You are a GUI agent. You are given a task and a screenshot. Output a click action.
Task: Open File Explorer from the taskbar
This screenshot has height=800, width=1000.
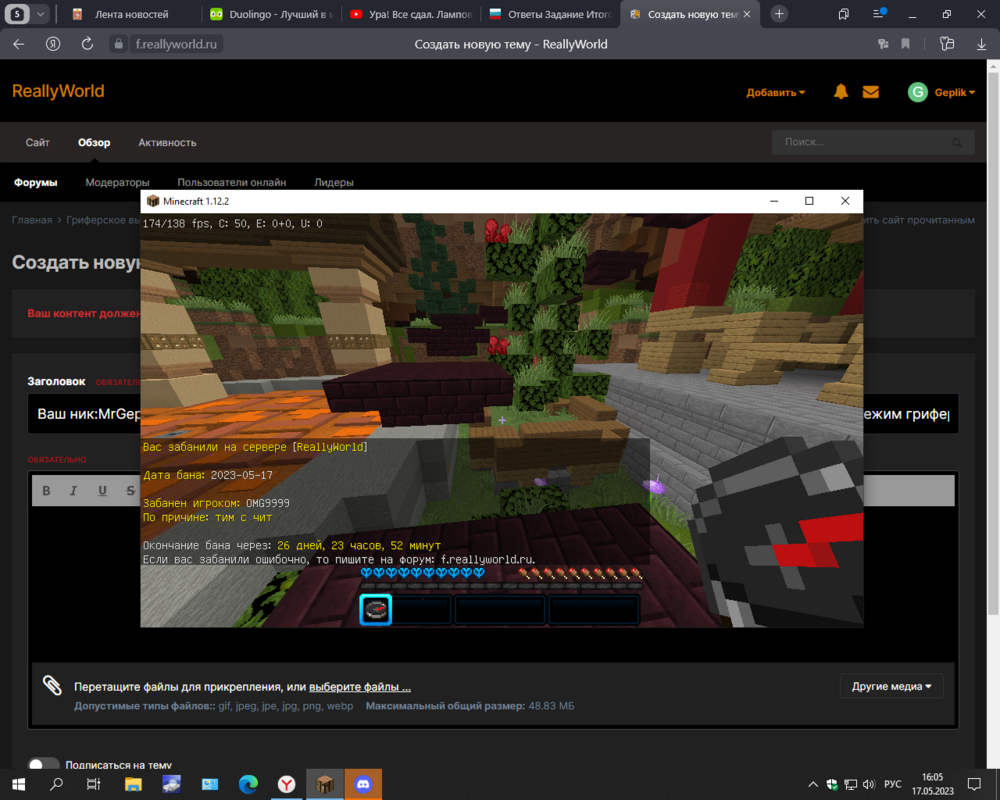pyautogui.click(x=133, y=784)
